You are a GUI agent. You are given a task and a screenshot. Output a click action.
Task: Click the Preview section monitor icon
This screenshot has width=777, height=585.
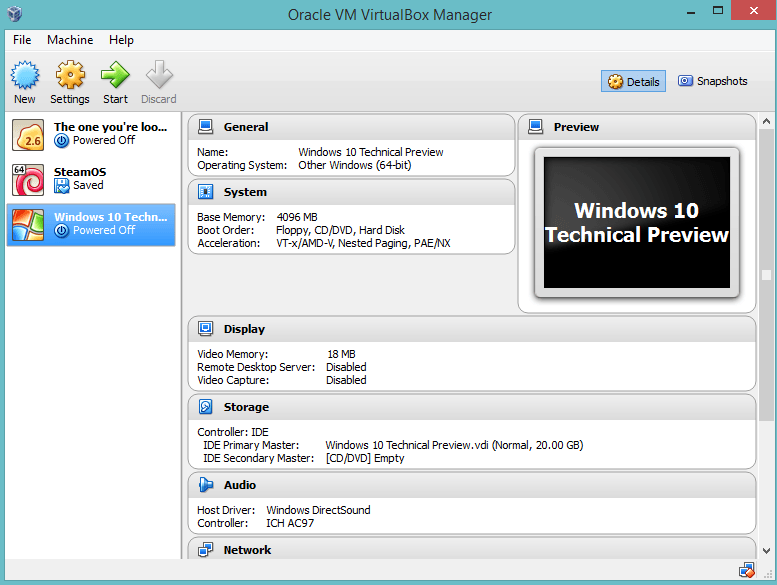pos(536,127)
